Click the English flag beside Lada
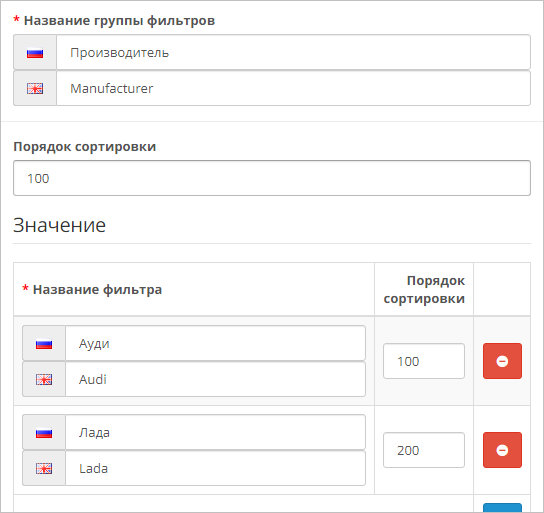The height and width of the screenshot is (513, 544). 44,469
